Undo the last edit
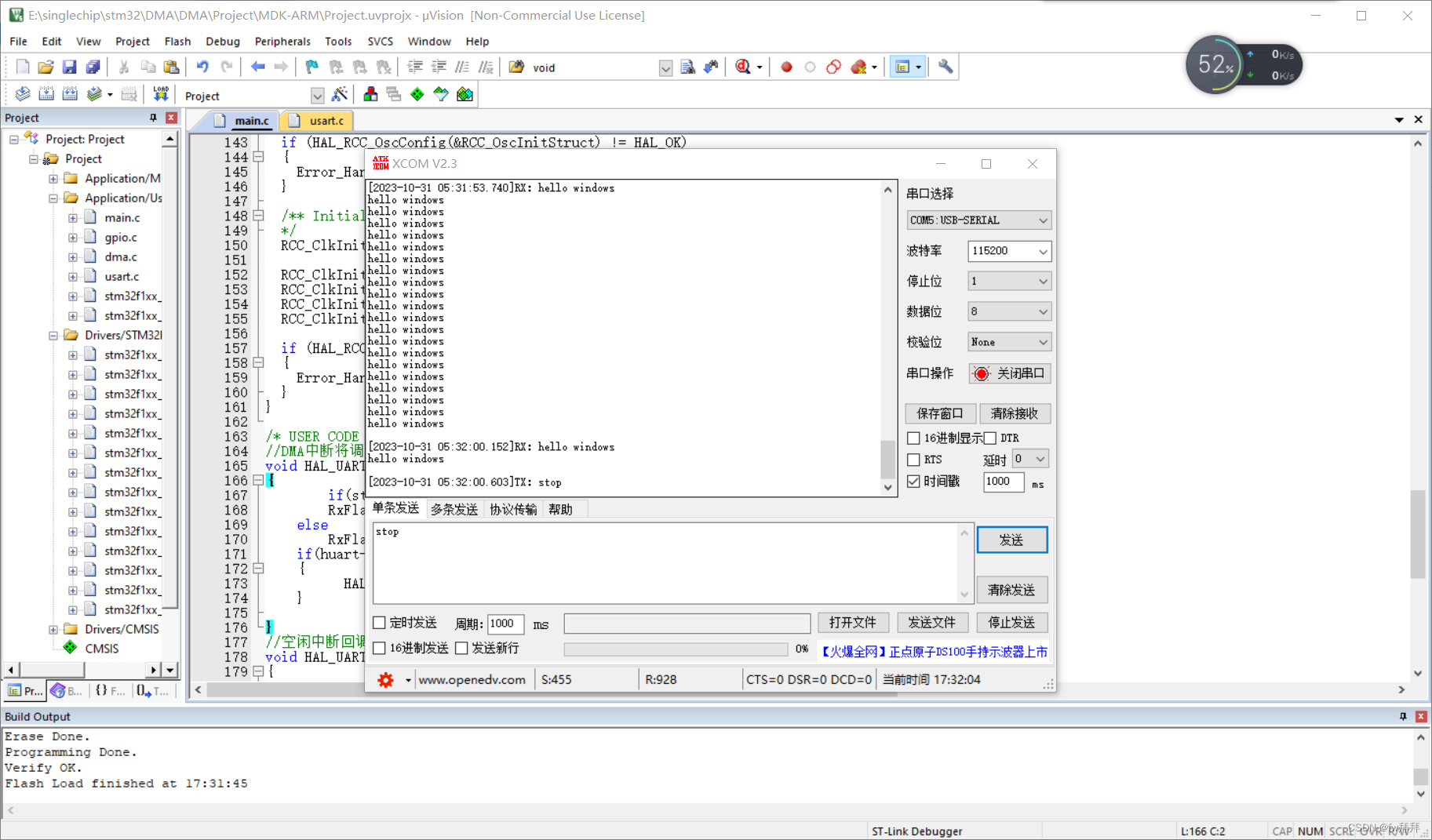Viewport: 1432px width, 840px height. click(202, 67)
